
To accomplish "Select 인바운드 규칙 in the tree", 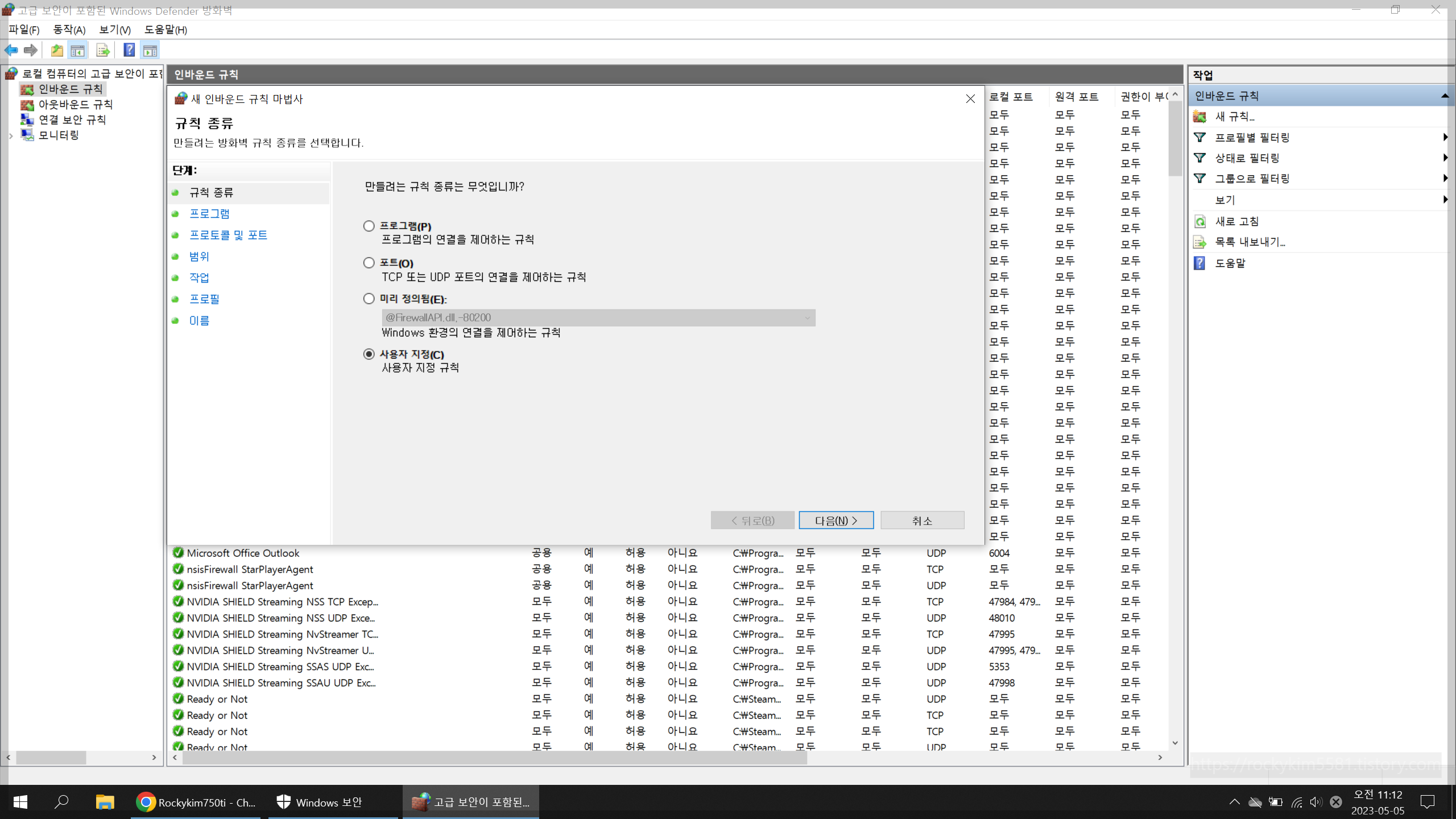I will (x=70, y=89).
